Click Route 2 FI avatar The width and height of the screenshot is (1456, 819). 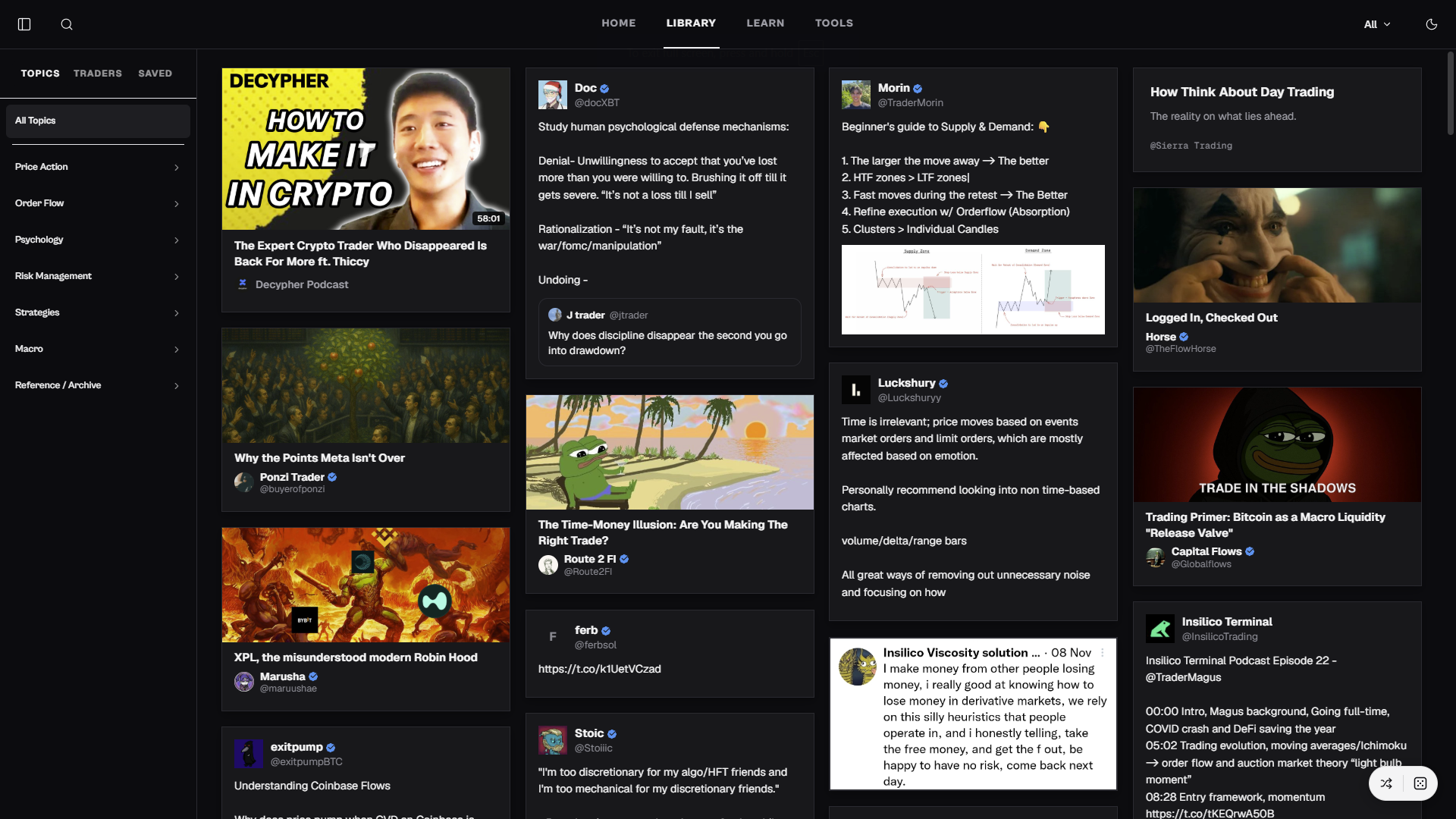tap(548, 565)
